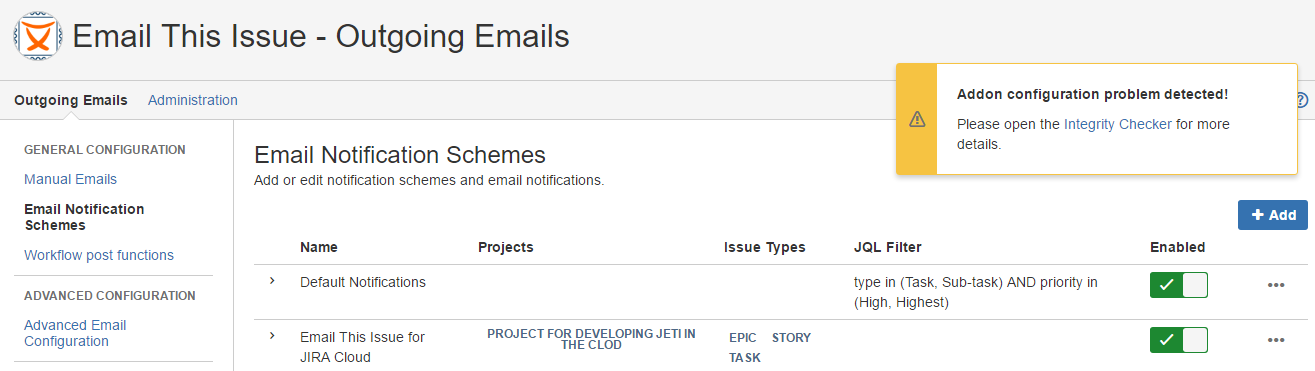Click Email This Issue for JIRA Cloud name
This screenshot has height=371, width=1315.
[362, 347]
